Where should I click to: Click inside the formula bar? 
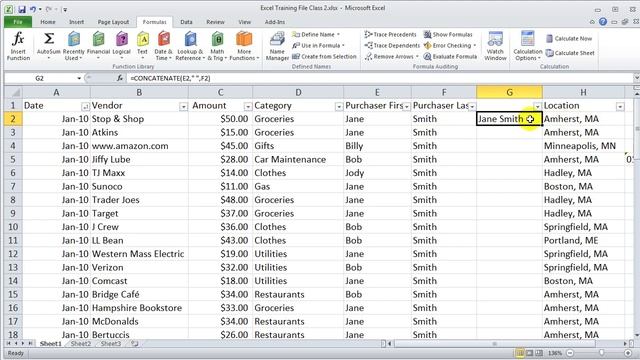pyautogui.click(x=380, y=78)
